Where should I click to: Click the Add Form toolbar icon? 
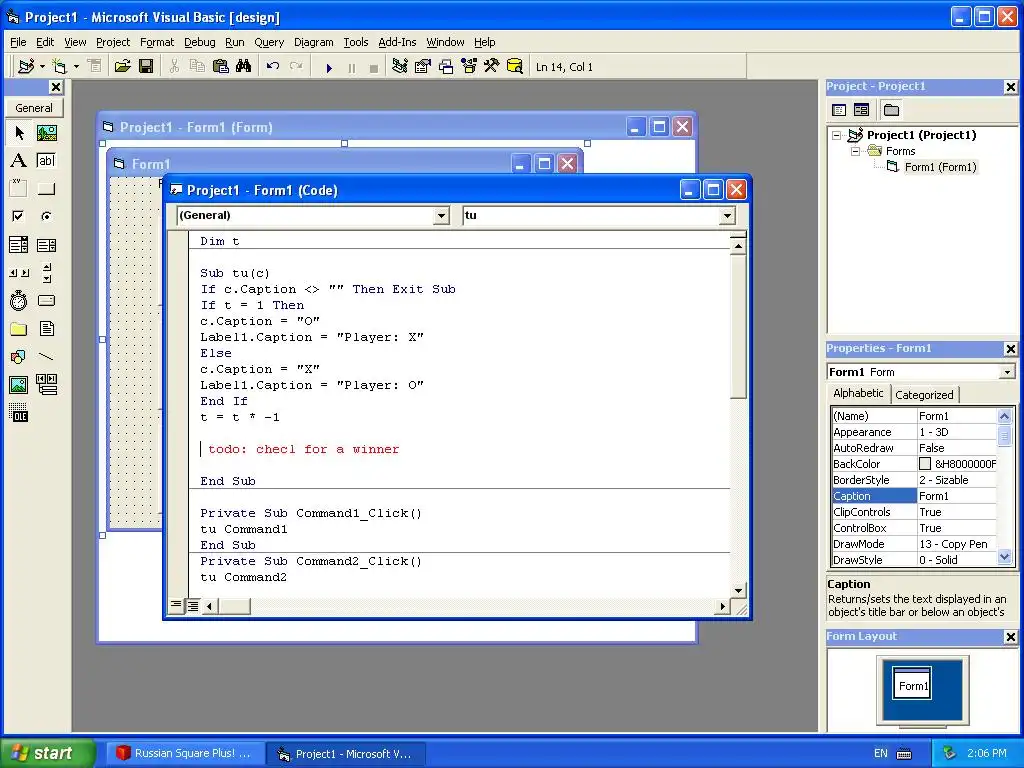(60, 67)
